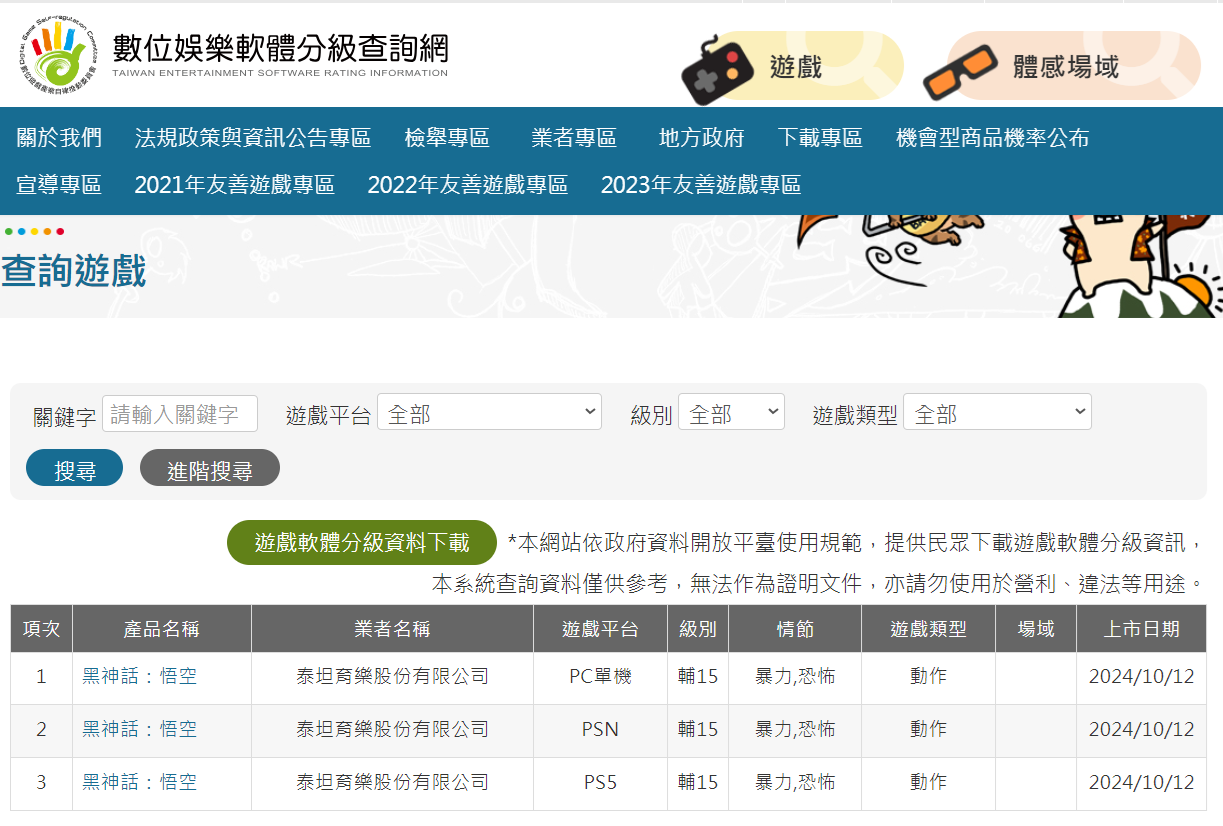The height and width of the screenshot is (826, 1223).
Task: Open the 關於我們 menu
Action: point(59,138)
